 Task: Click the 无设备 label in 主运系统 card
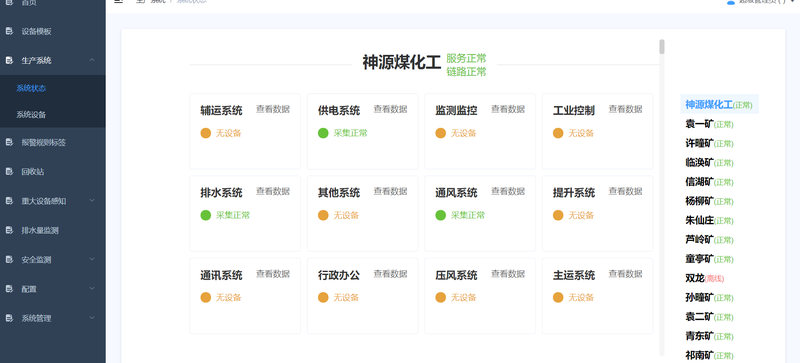(x=581, y=297)
